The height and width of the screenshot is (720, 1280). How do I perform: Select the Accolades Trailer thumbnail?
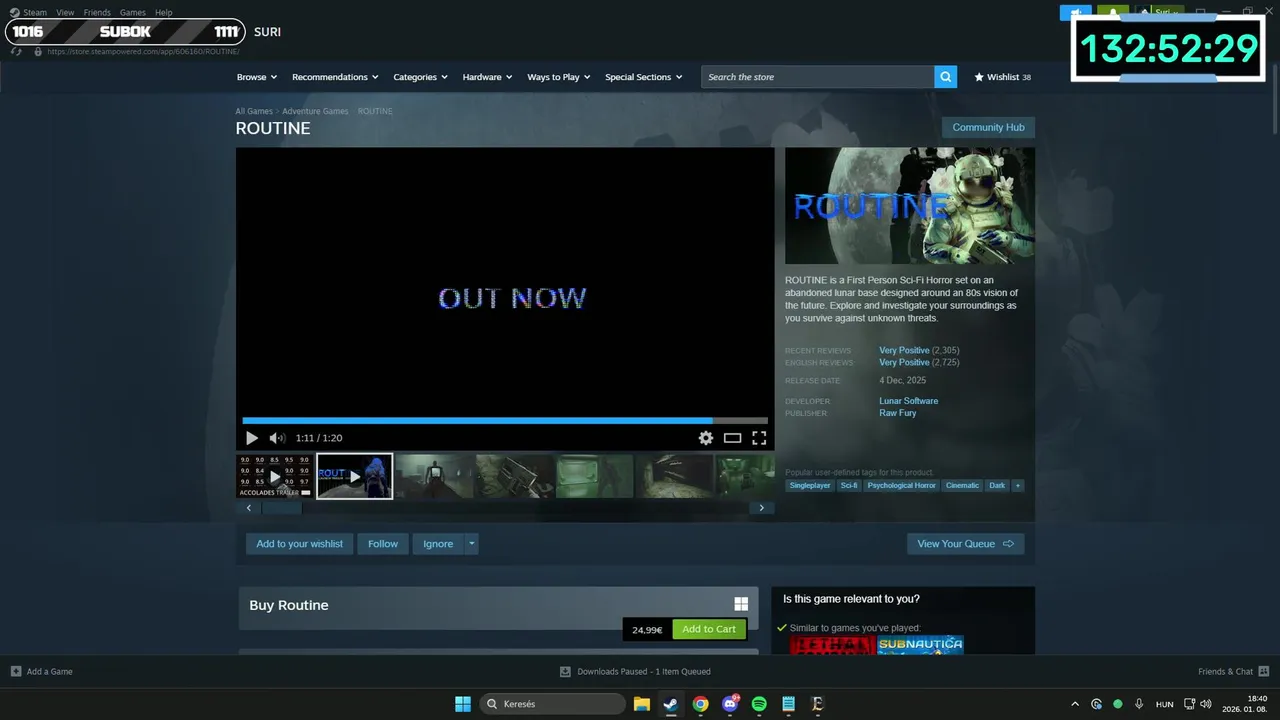coord(275,476)
